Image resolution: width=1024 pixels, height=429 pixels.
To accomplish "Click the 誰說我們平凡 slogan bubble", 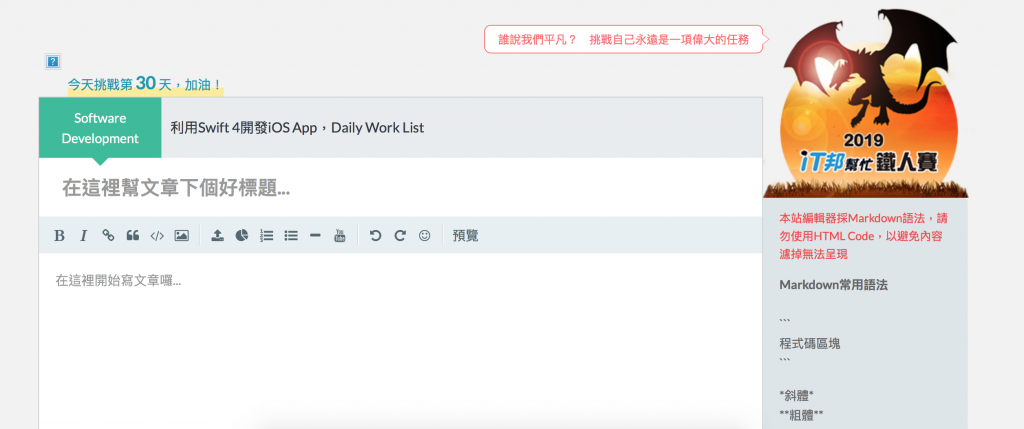I will tap(624, 39).
